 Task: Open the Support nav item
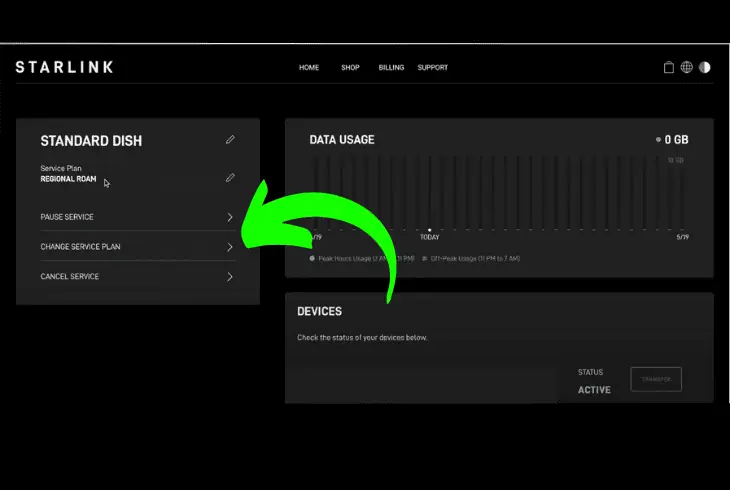[x=433, y=68]
